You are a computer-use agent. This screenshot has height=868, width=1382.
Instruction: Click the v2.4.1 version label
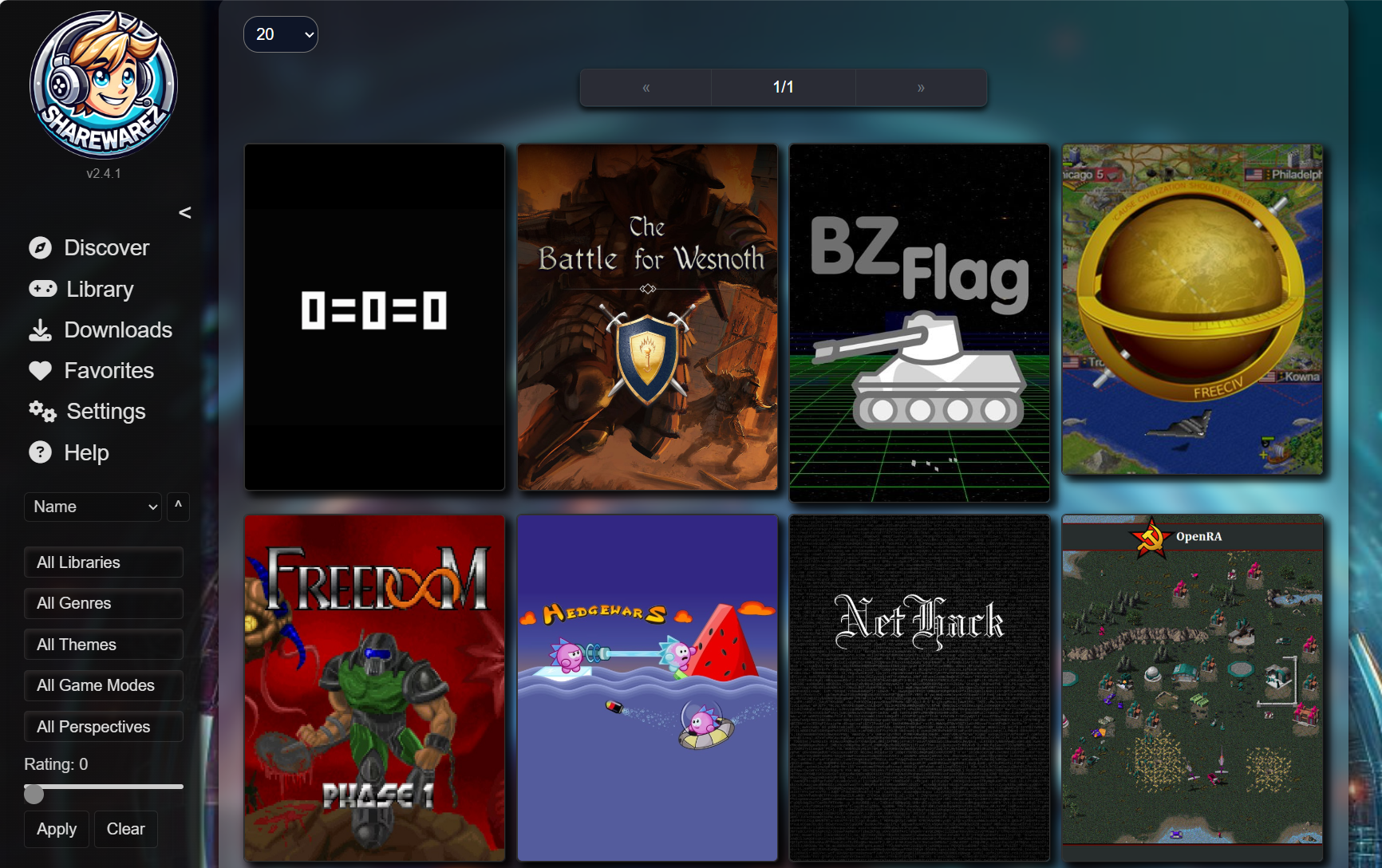click(x=104, y=173)
